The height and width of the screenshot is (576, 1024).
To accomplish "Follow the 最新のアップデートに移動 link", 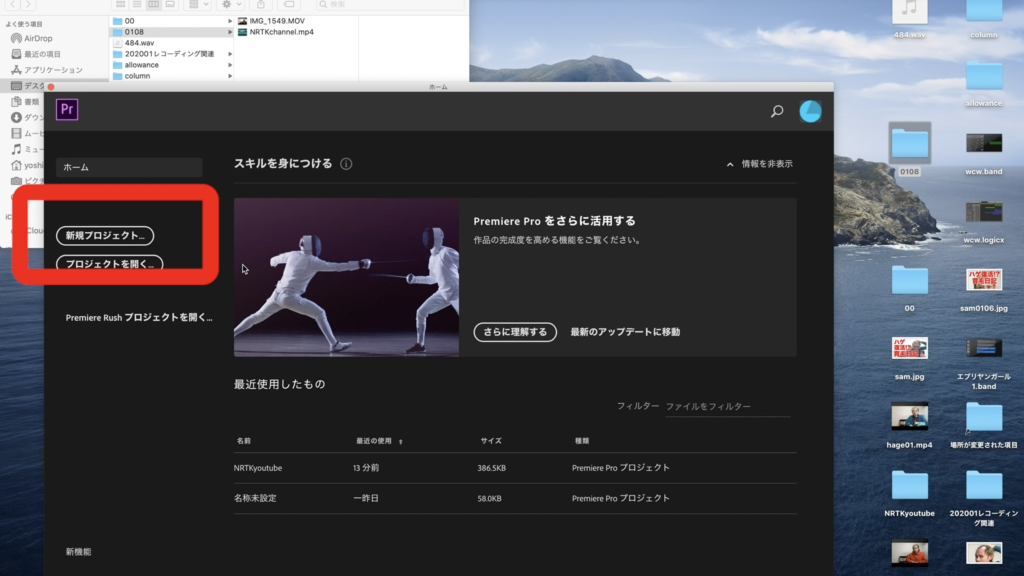I will tap(625, 332).
